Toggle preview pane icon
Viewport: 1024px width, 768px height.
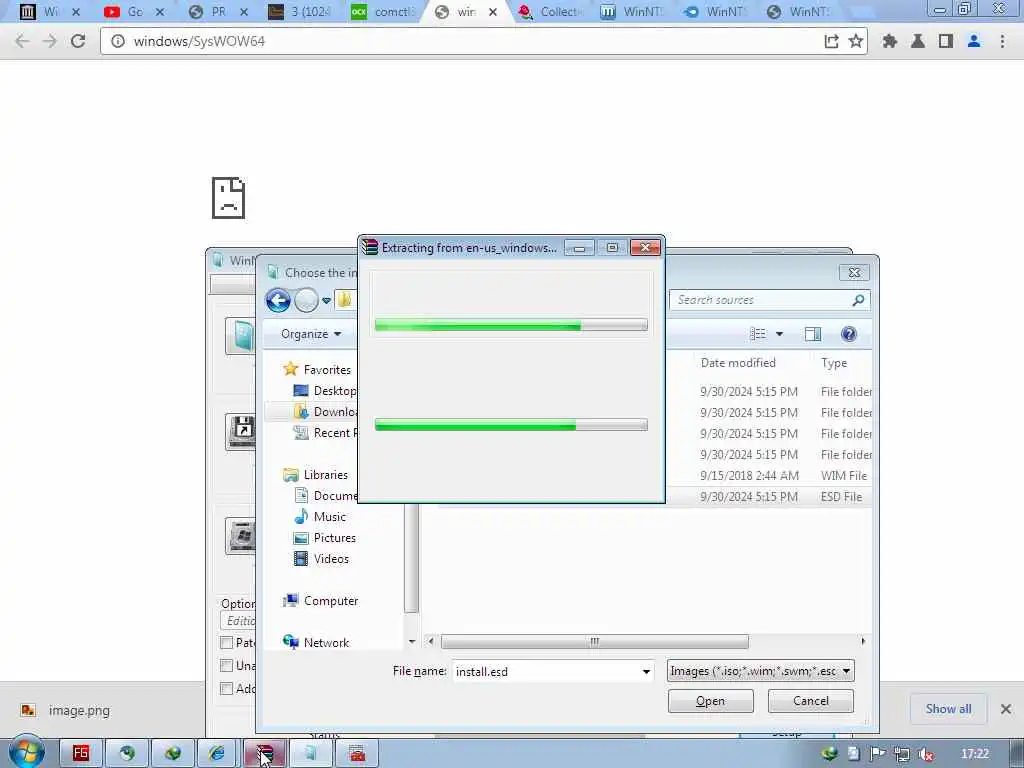(x=813, y=334)
